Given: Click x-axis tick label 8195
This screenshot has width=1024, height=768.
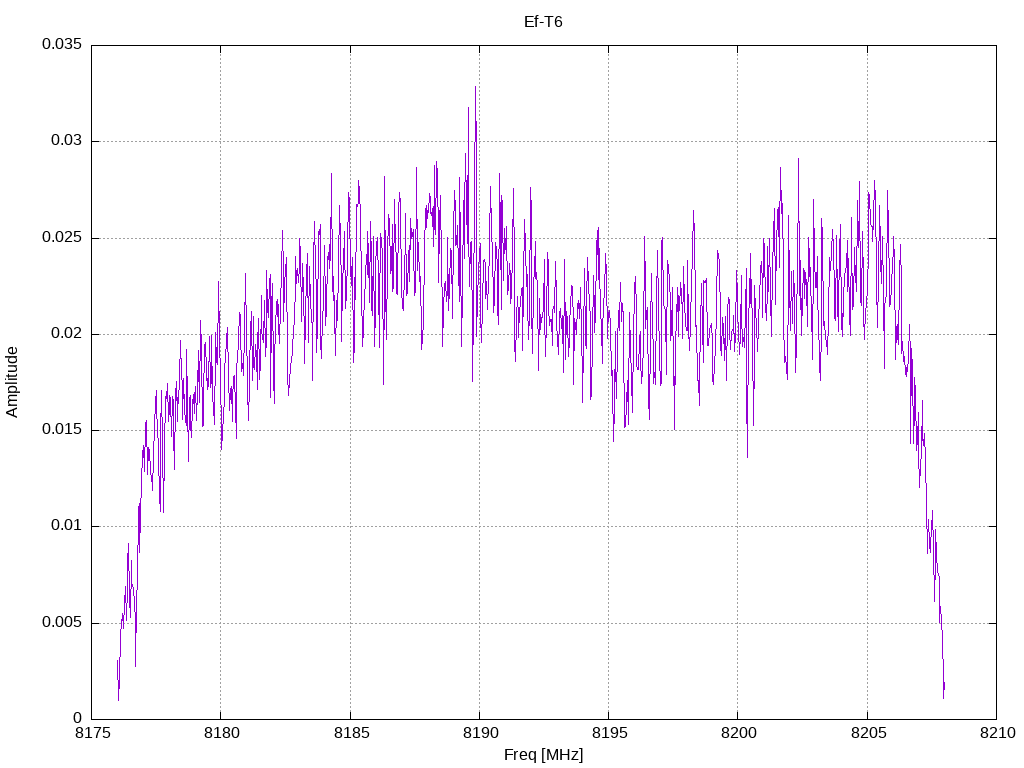Looking at the screenshot, I should [609, 733].
